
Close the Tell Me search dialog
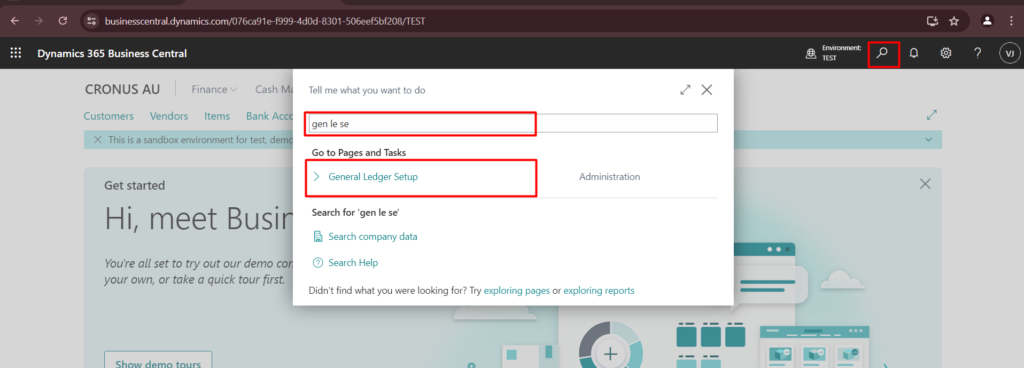707,90
